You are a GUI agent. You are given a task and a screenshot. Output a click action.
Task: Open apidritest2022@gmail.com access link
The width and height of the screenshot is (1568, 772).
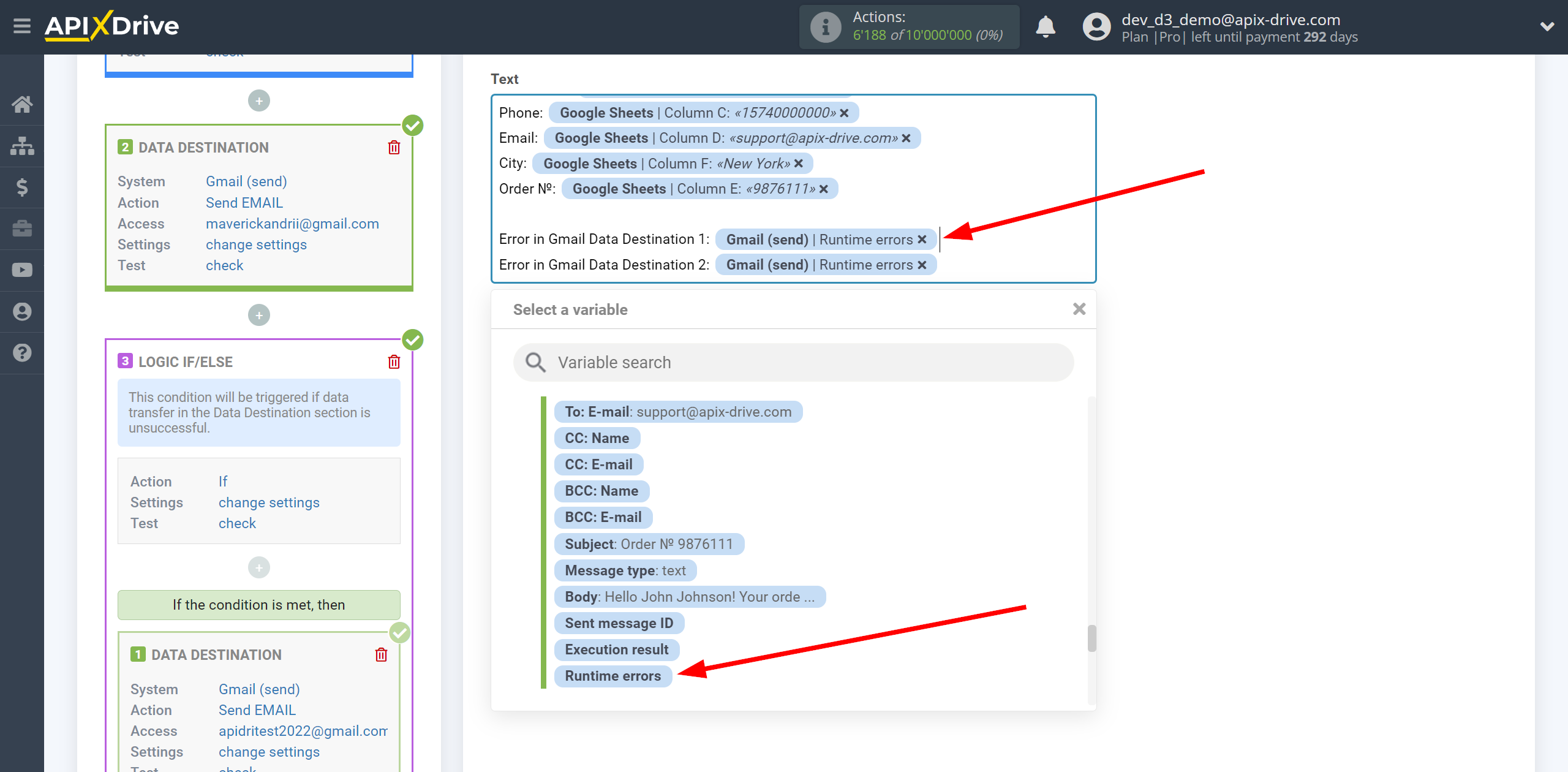(x=303, y=731)
